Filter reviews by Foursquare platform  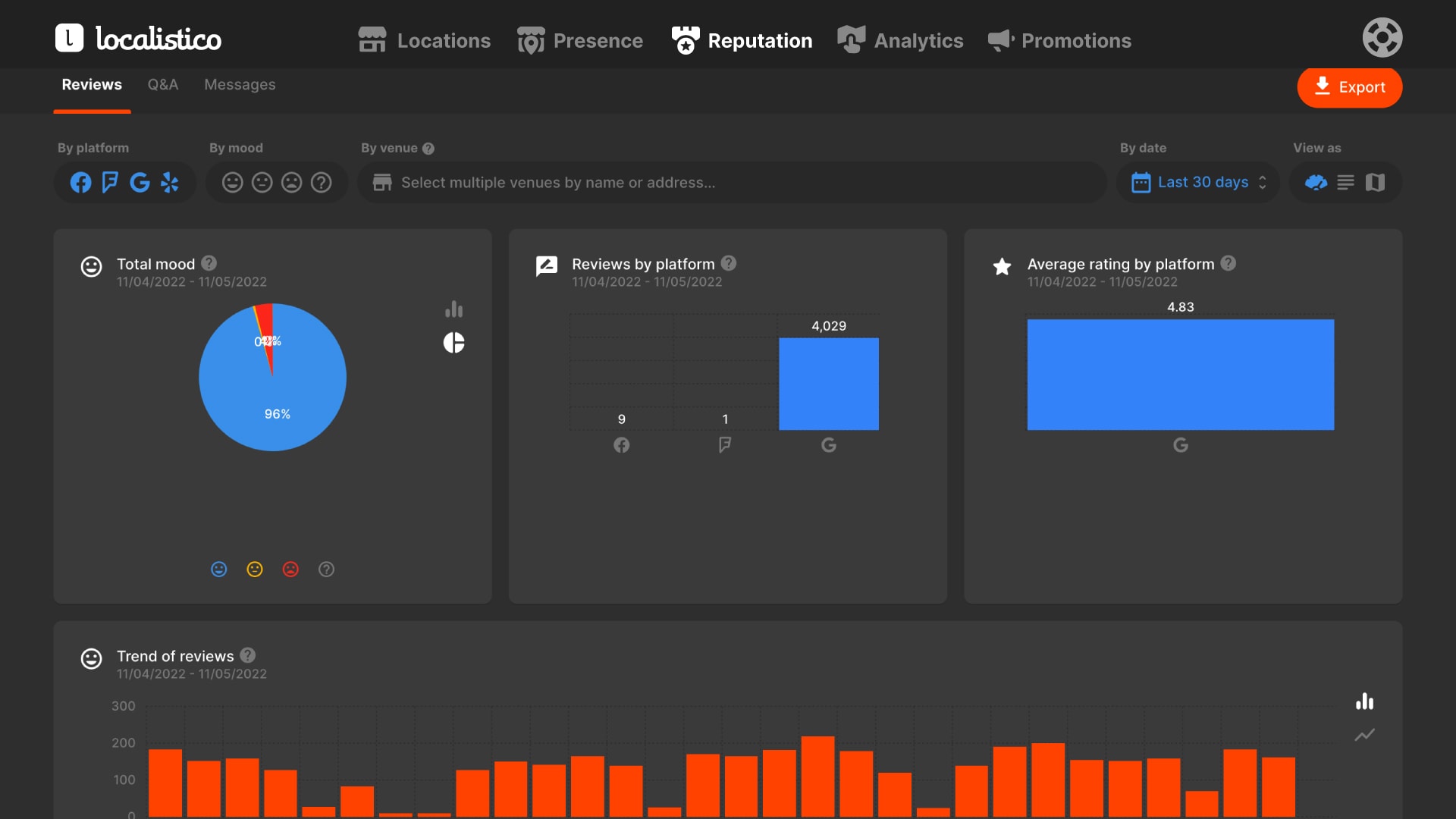pos(110,183)
